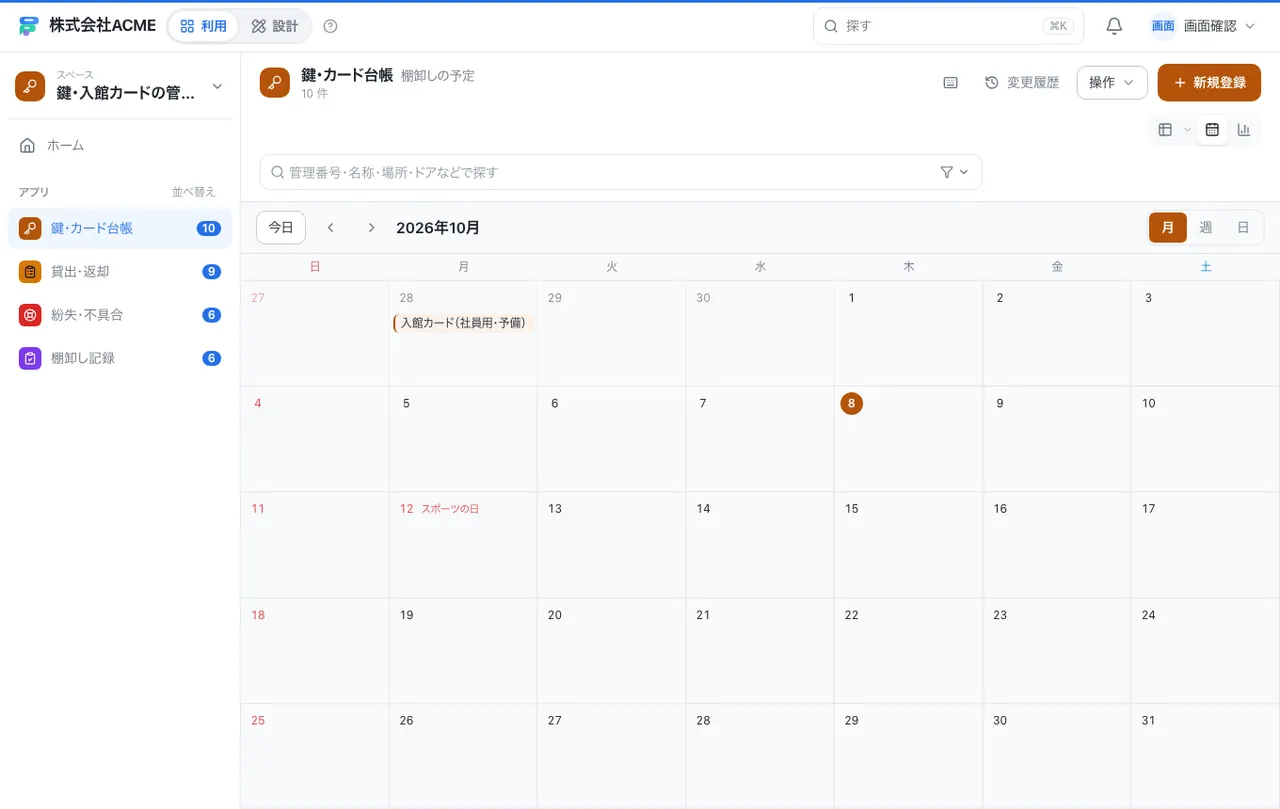Click the 2026年10月 month label

click(x=438, y=228)
